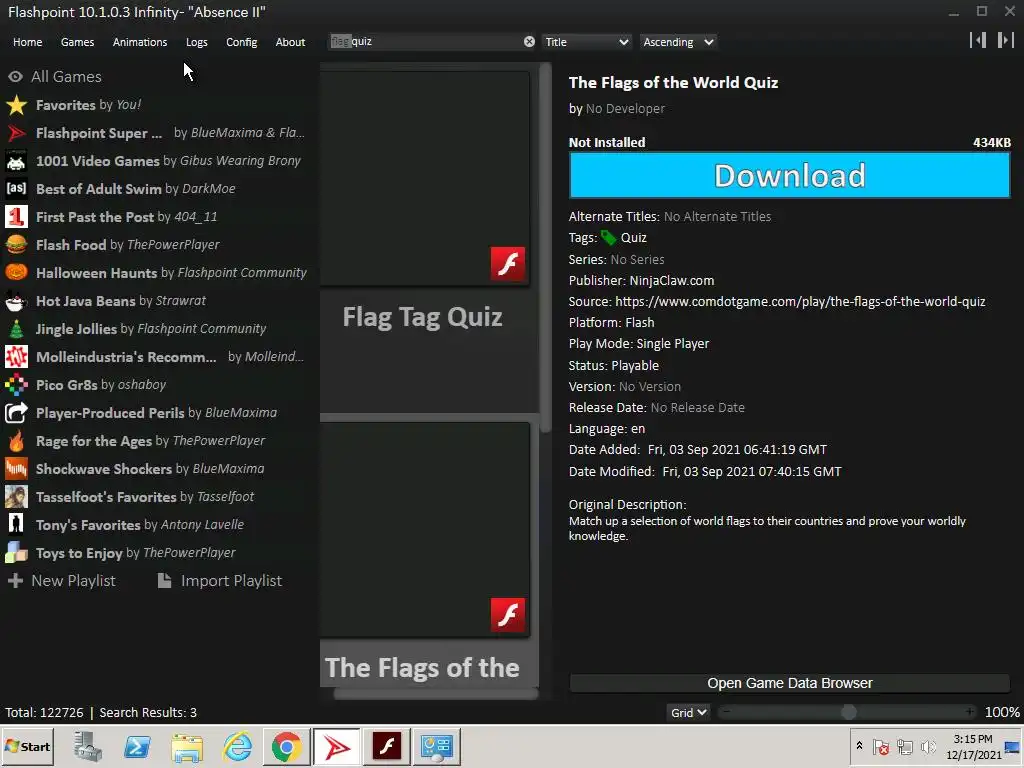Select the Pico Gr8s colorful icon
Screen dimensions: 1024x768
16,385
